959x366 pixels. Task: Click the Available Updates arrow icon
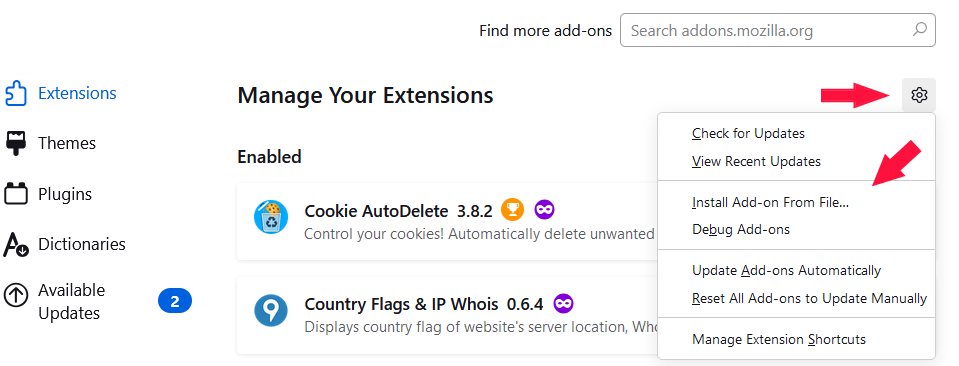tap(16, 296)
